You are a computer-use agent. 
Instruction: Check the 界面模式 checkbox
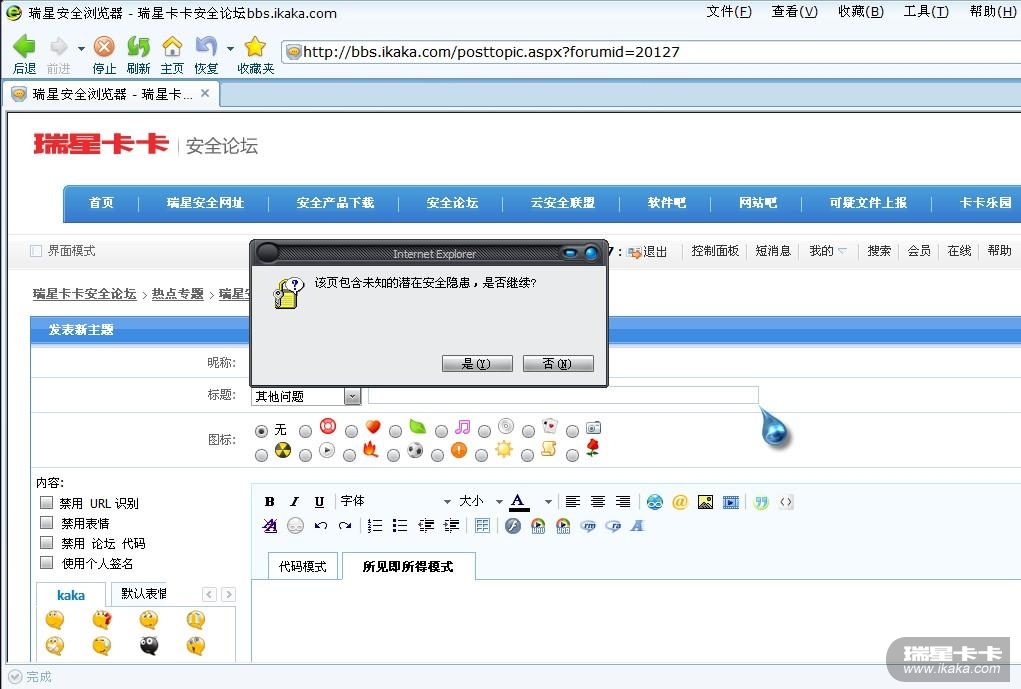[x=36, y=251]
